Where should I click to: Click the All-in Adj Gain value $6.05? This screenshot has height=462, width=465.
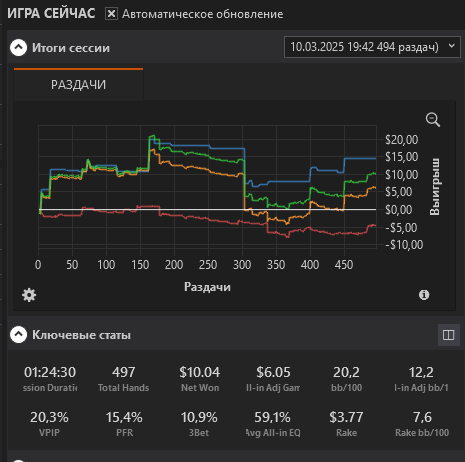point(273,372)
